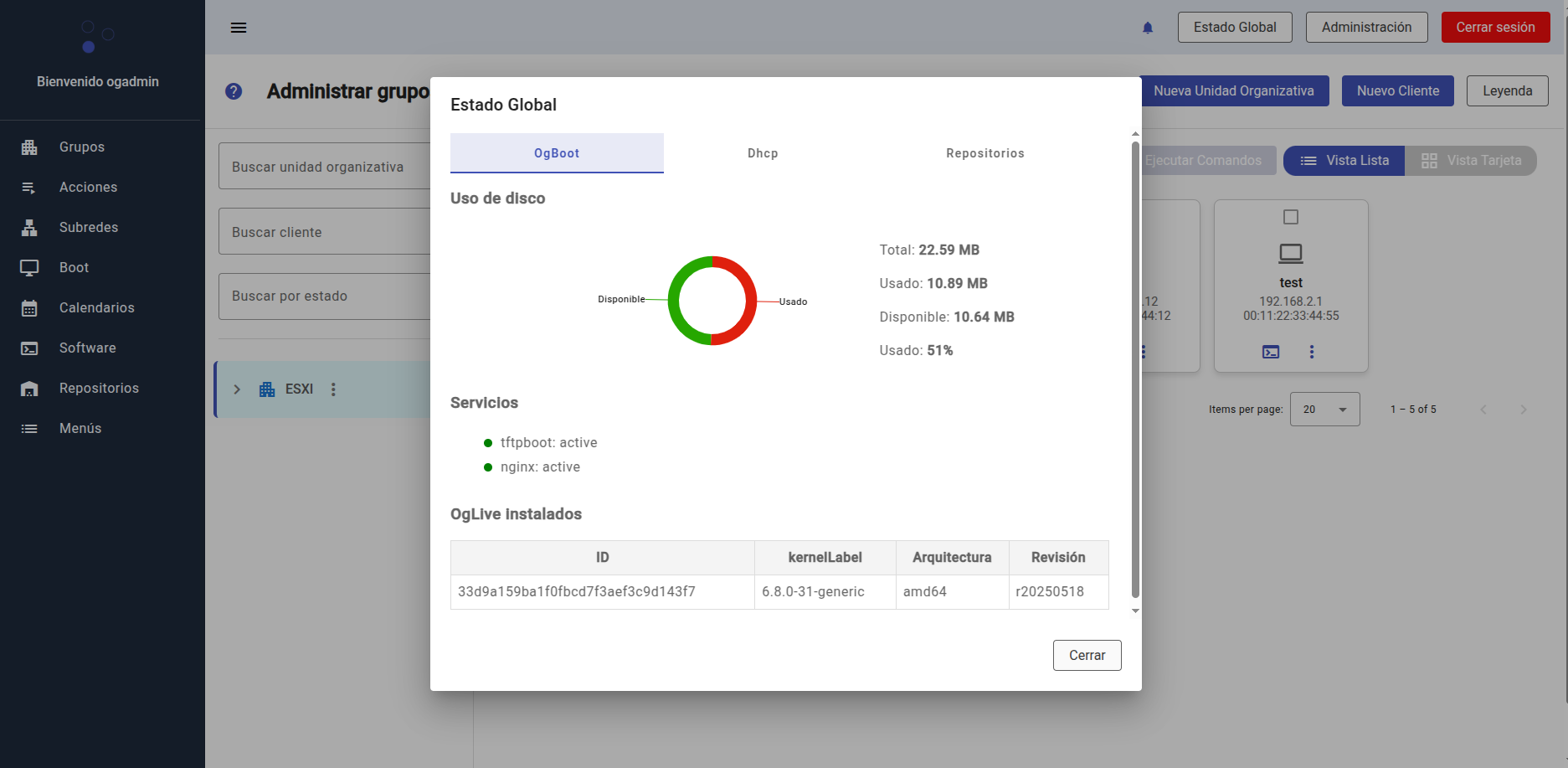Screen dimensions: 1568x768
Task: Open the test client terminal icon
Action: 1271,352
